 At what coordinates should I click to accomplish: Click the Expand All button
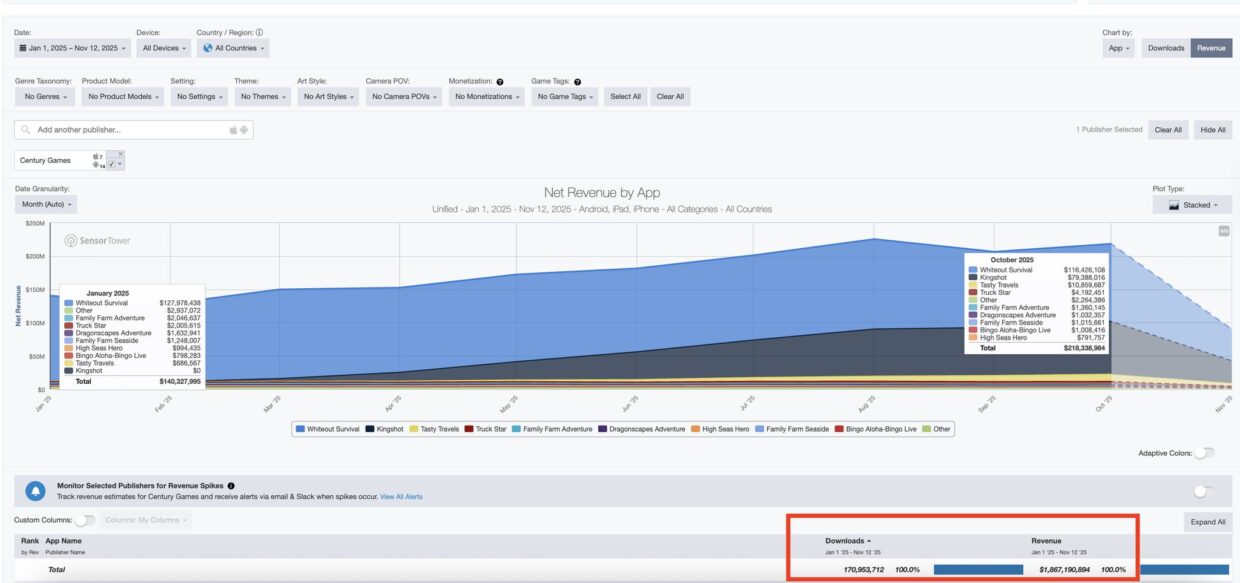1208,522
